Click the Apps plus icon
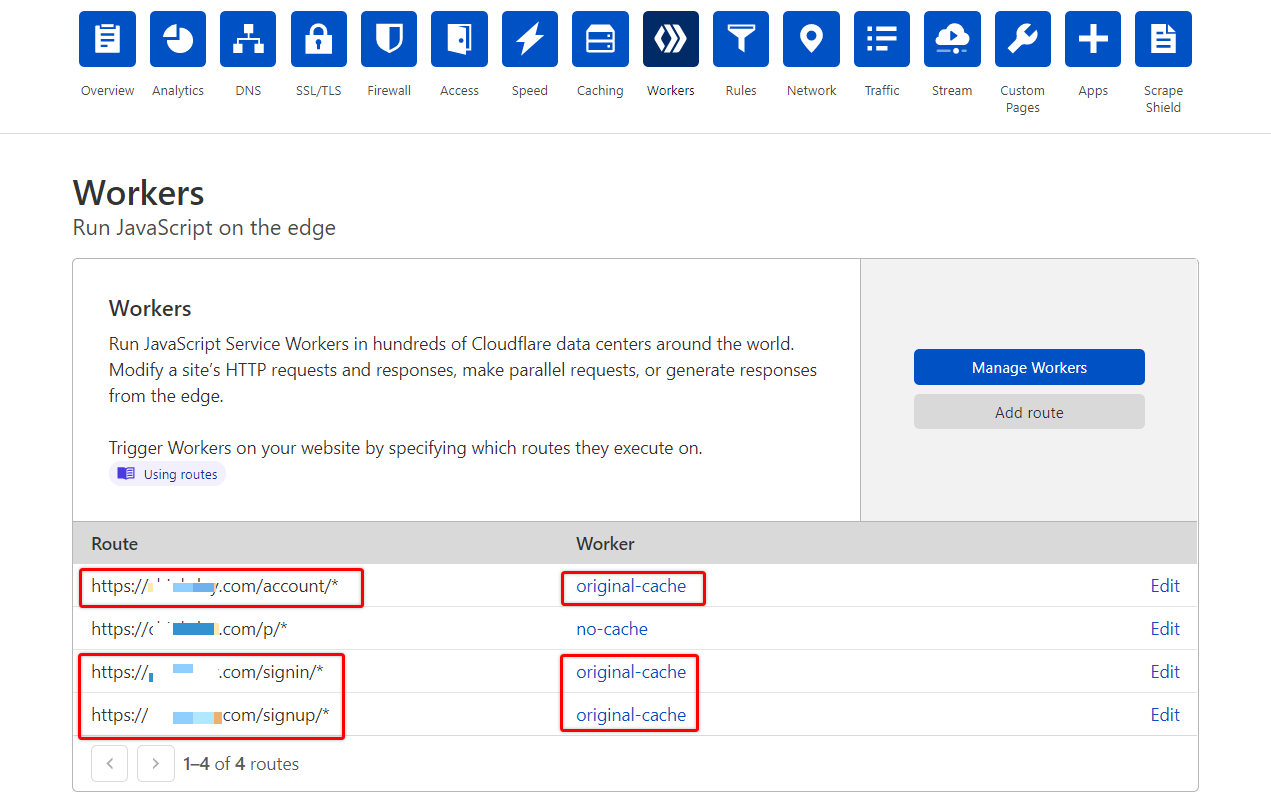1271x802 pixels. pyautogui.click(x=1093, y=39)
